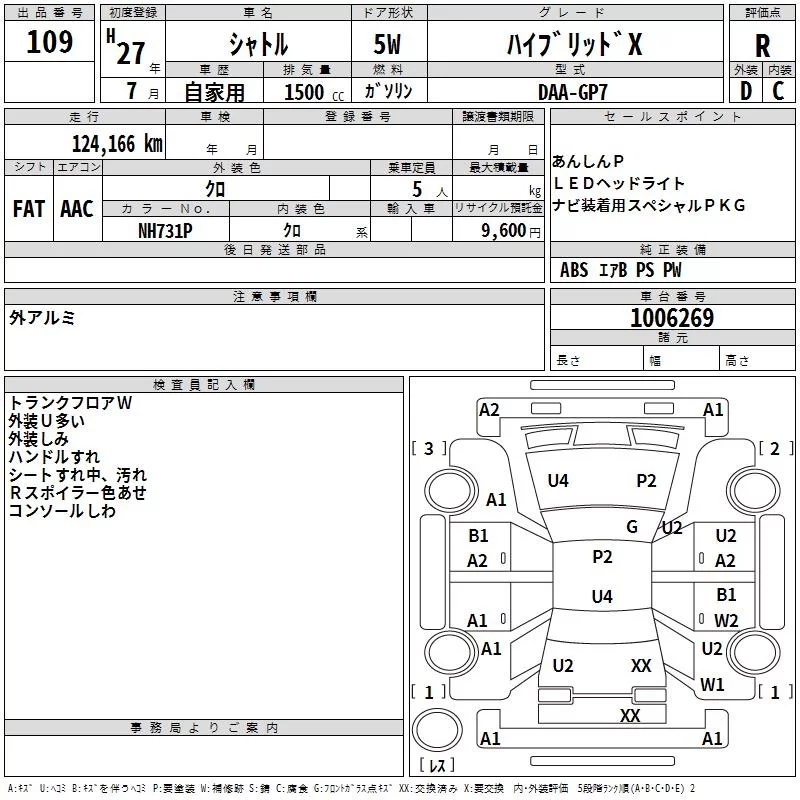Select the FAT shift type cell

29,209
